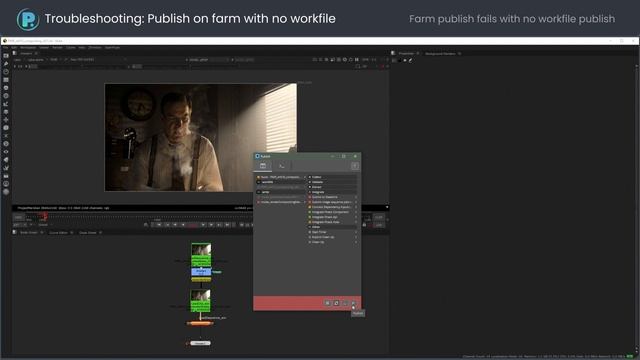Open the Workspace menu in Nuke
The height and width of the screenshot is (360, 640).
click(x=28, y=48)
